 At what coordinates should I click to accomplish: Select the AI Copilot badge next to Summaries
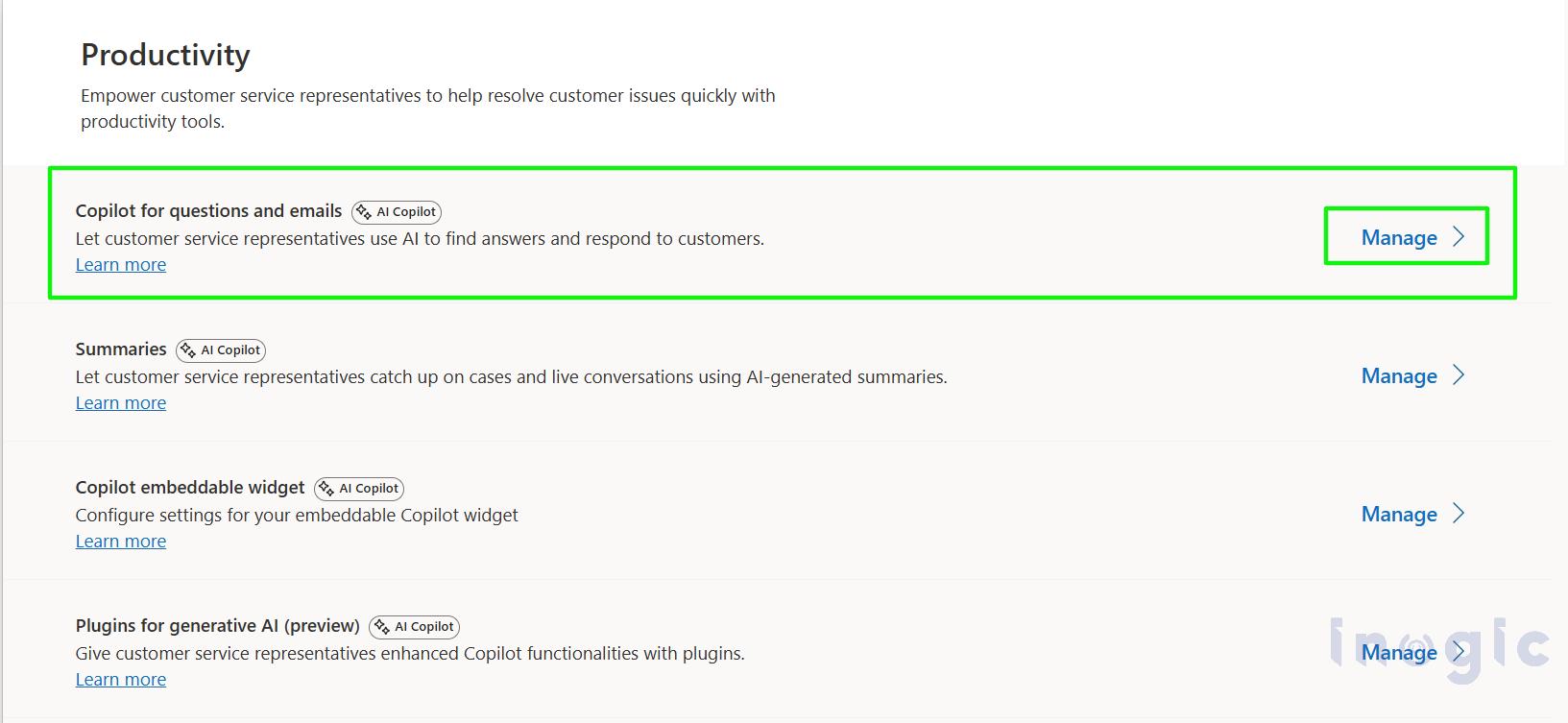[220, 349]
